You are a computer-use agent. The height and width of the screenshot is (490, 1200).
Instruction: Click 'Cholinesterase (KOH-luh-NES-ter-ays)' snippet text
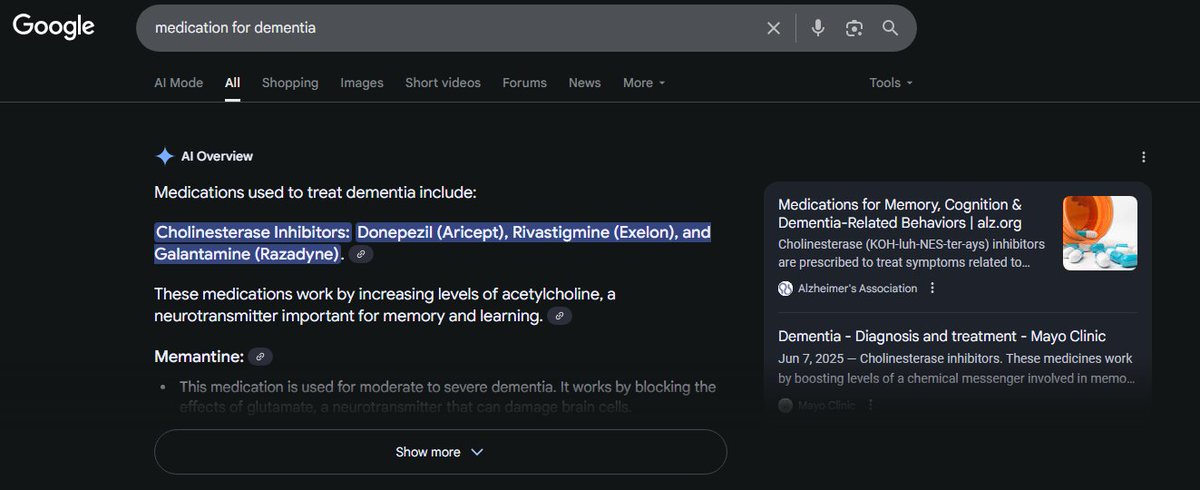911,253
